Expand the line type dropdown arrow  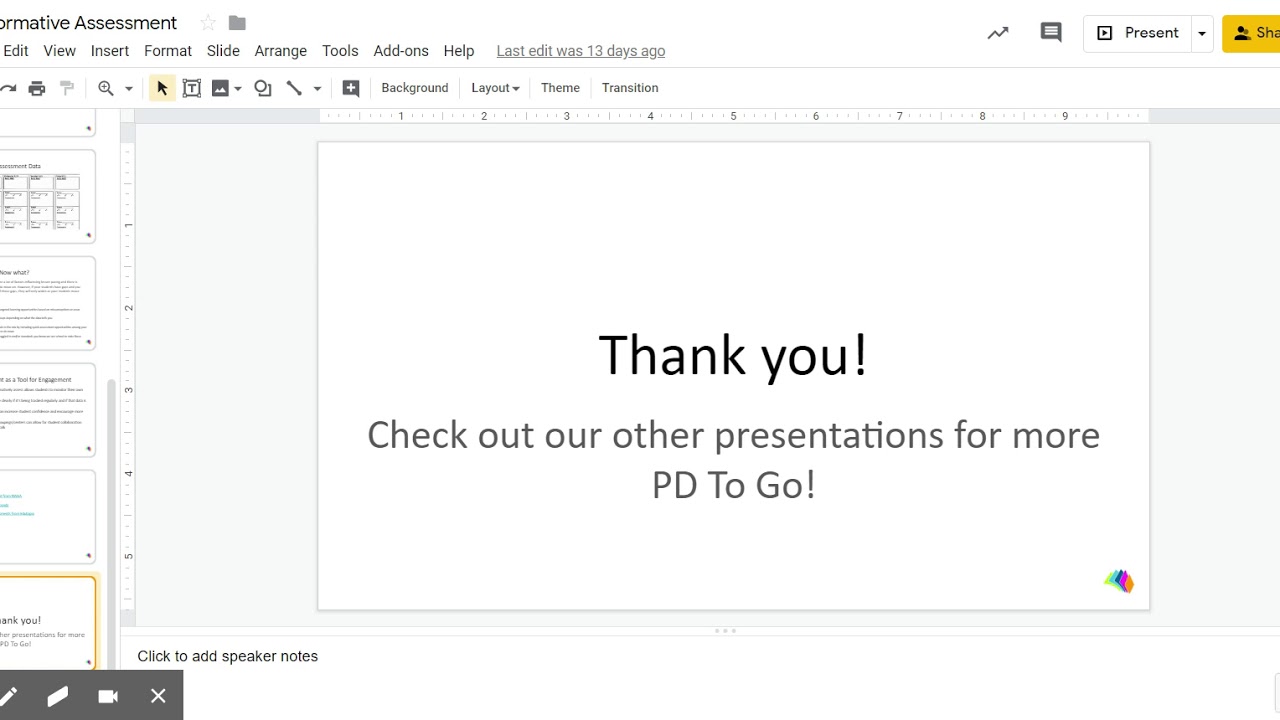coord(317,88)
